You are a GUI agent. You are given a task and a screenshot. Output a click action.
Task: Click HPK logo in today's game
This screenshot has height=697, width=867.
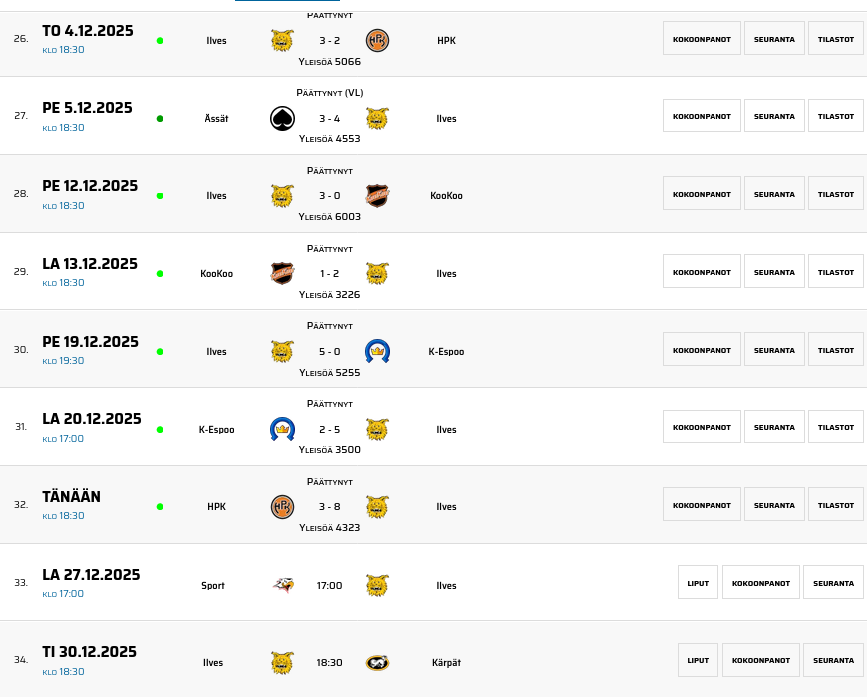(x=282, y=507)
